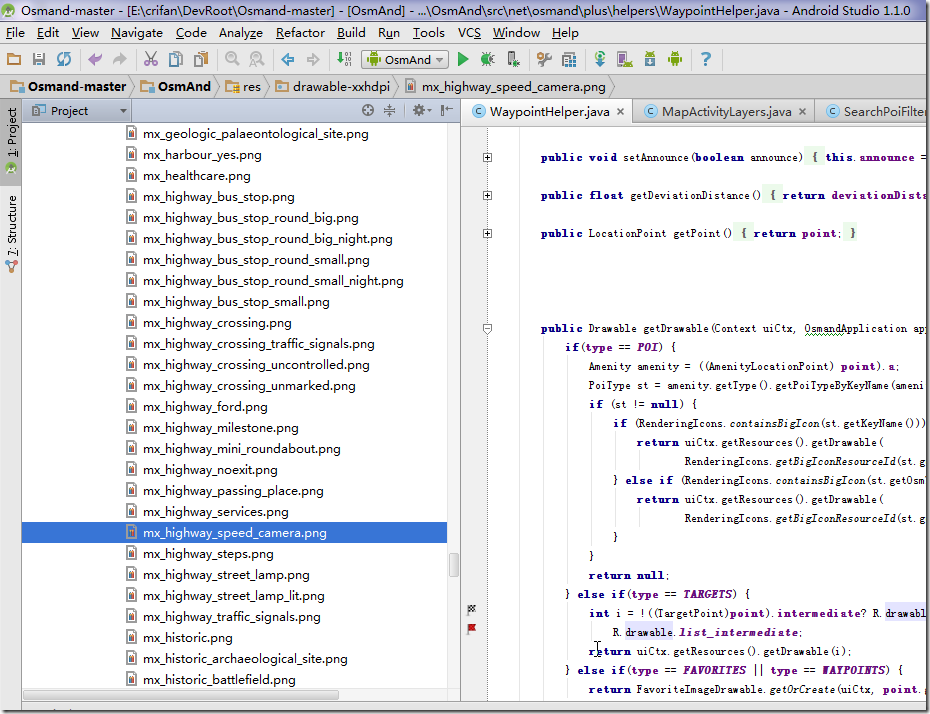Click the Save All toolbar icon
This screenshot has height=714, width=930.
click(x=38, y=60)
